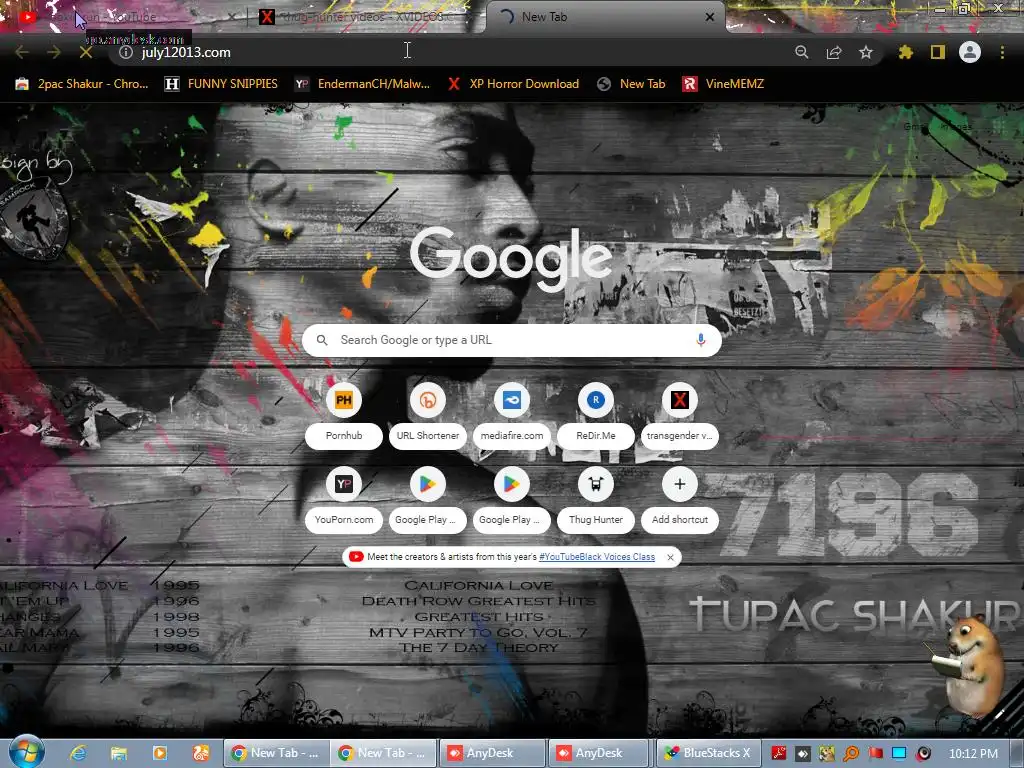Open the New Tab bookmark in bookmarks bar
Screen dimensions: 1024x768
(x=631, y=84)
